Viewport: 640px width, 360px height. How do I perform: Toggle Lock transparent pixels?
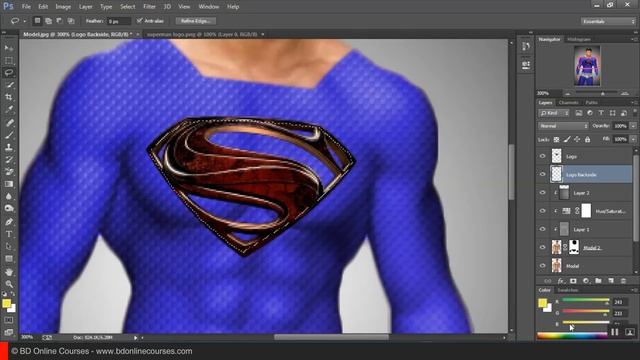tap(556, 140)
